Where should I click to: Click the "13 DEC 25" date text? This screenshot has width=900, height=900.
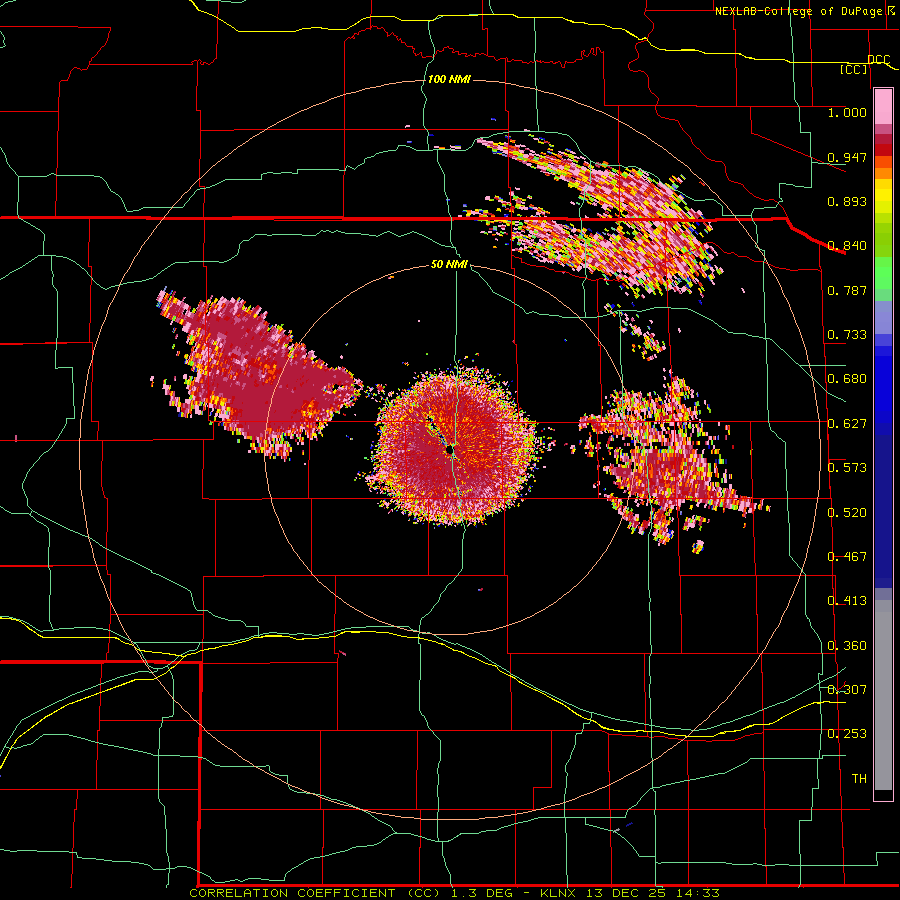coord(626,893)
